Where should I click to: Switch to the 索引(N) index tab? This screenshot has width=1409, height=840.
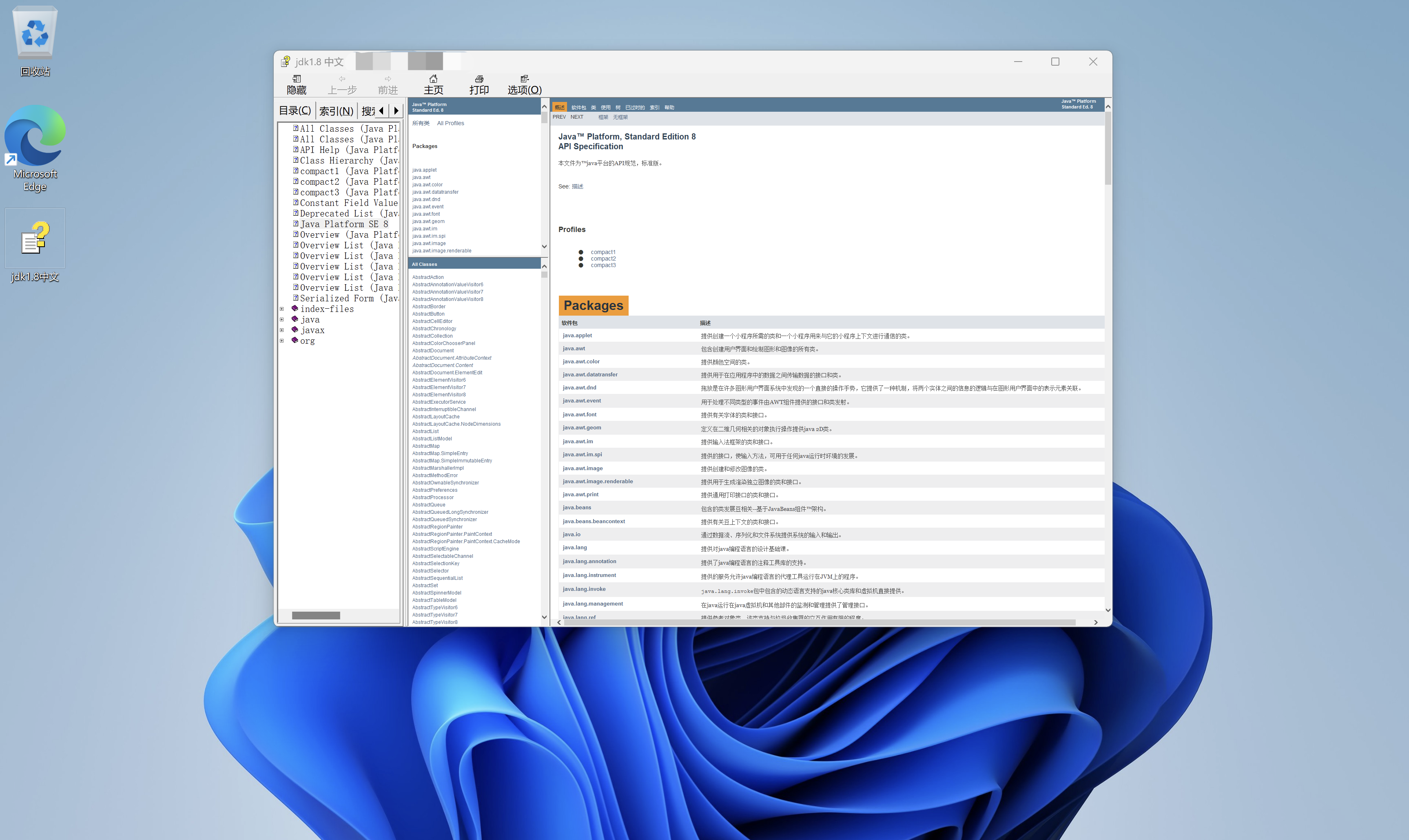pyautogui.click(x=336, y=111)
